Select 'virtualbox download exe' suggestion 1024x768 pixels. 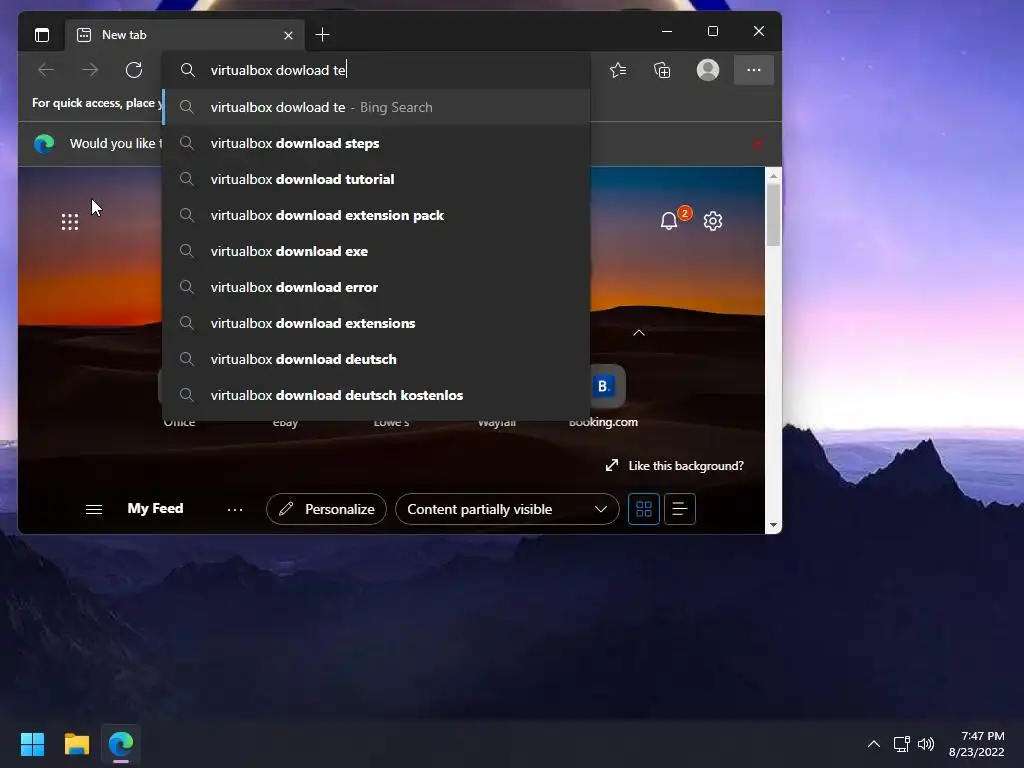[x=376, y=251]
